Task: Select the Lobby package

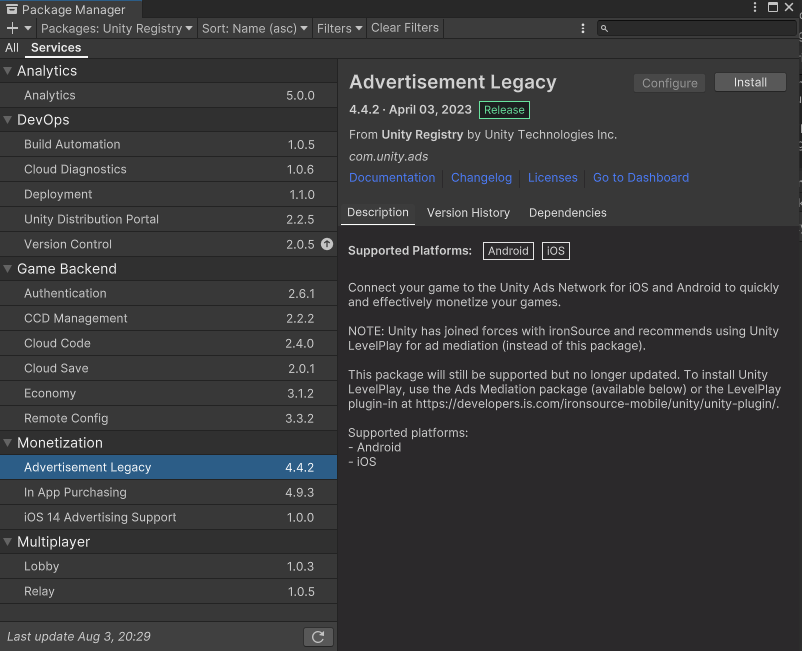Action: [169, 567]
